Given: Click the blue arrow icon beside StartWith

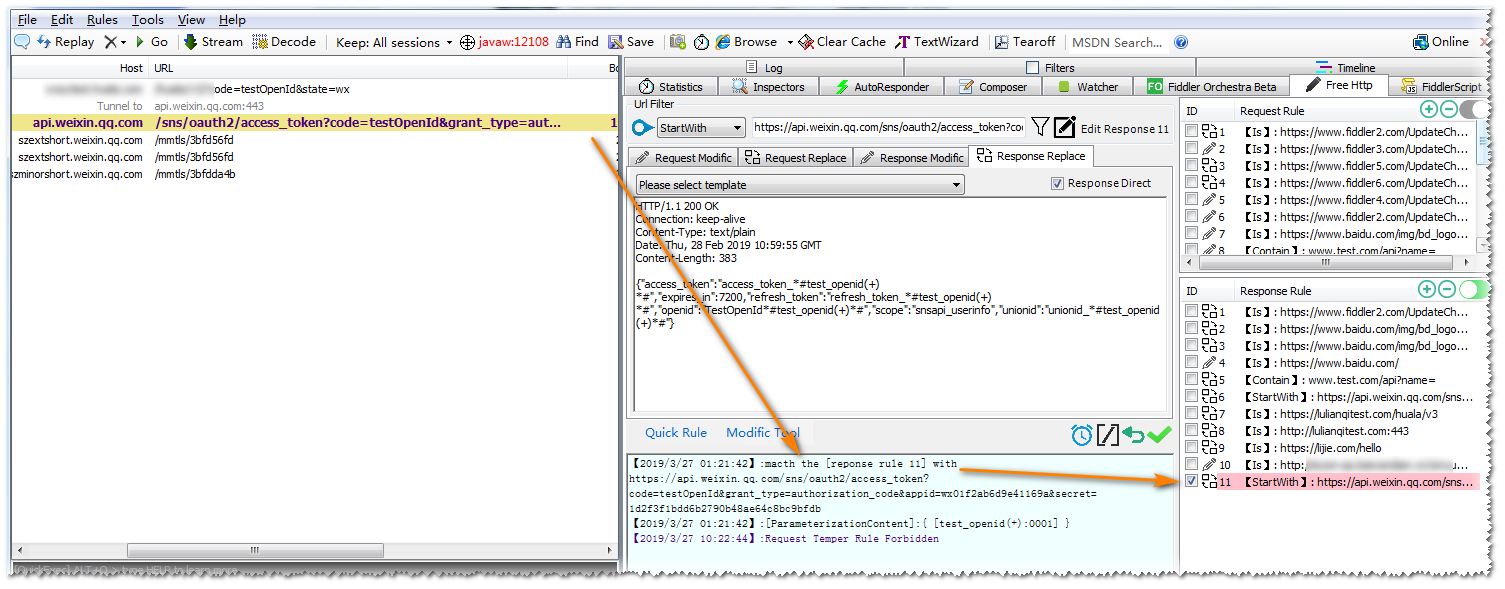Looking at the screenshot, I should (x=644, y=128).
